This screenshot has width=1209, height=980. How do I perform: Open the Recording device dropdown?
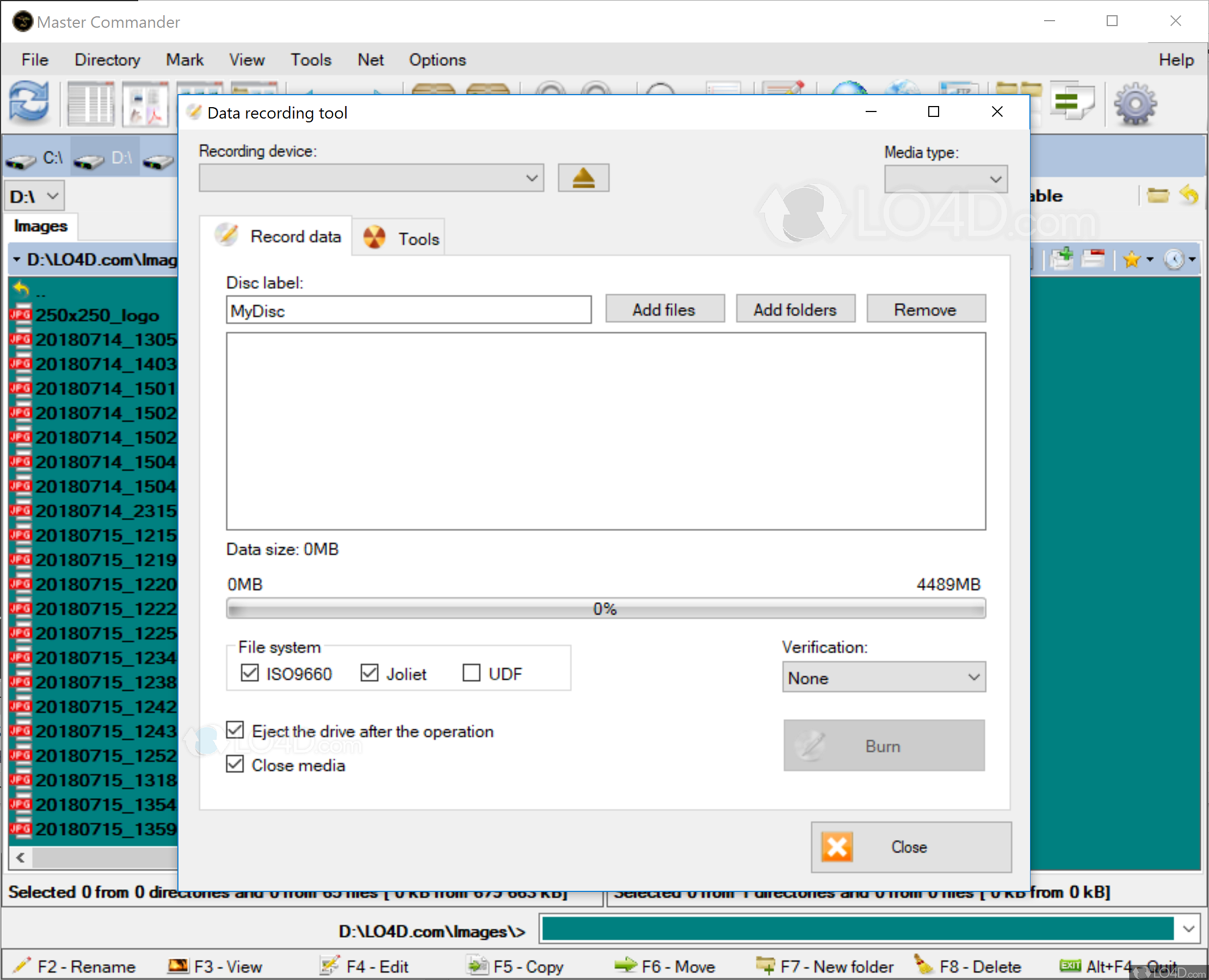pyautogui.click(x=371, y=178)
